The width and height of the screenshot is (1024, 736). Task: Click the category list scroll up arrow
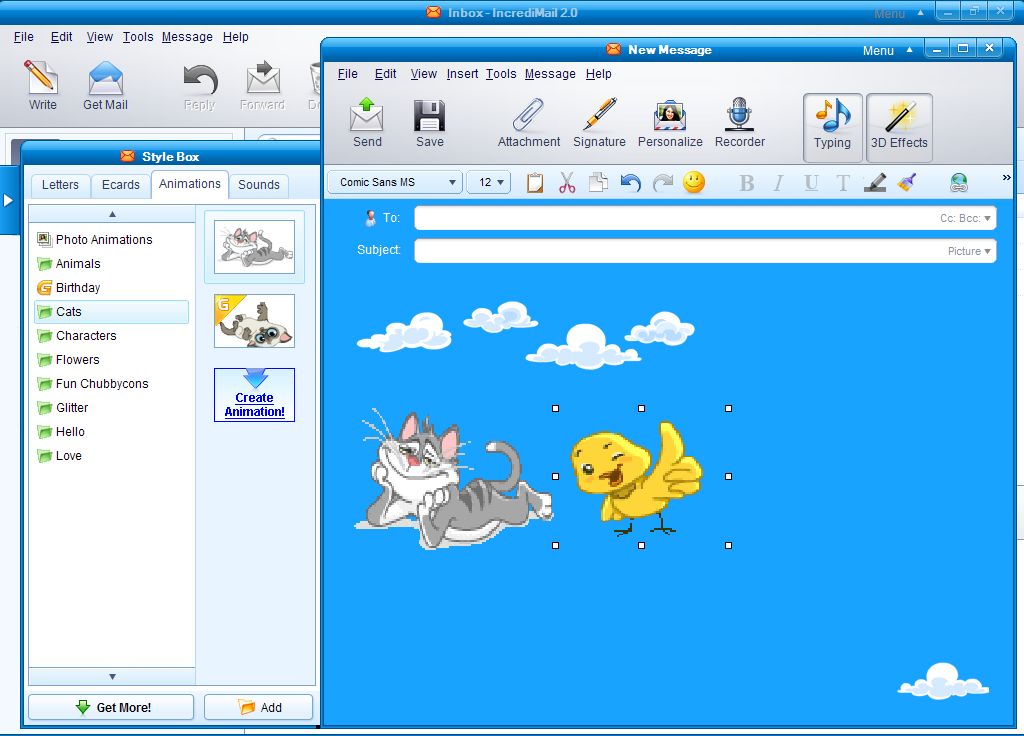tap(112, 214)
